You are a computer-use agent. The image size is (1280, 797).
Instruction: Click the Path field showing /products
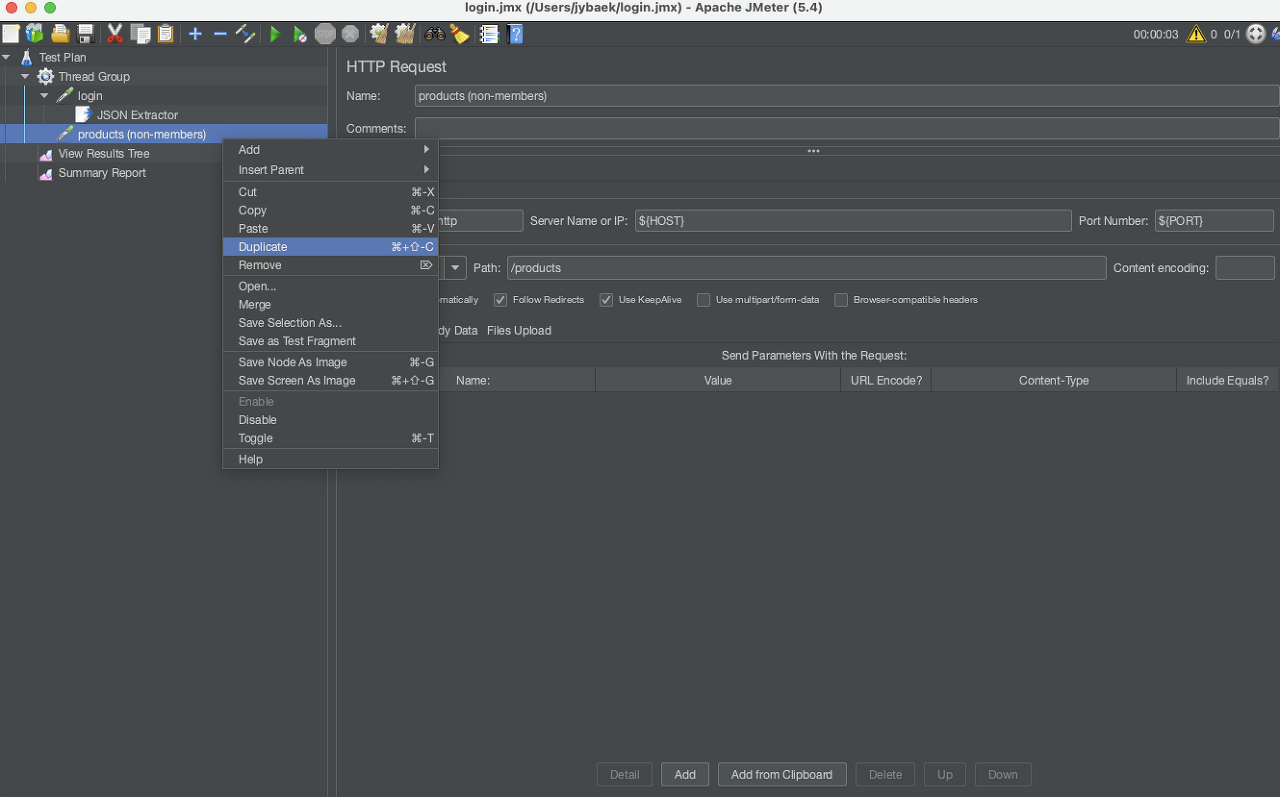807,268
